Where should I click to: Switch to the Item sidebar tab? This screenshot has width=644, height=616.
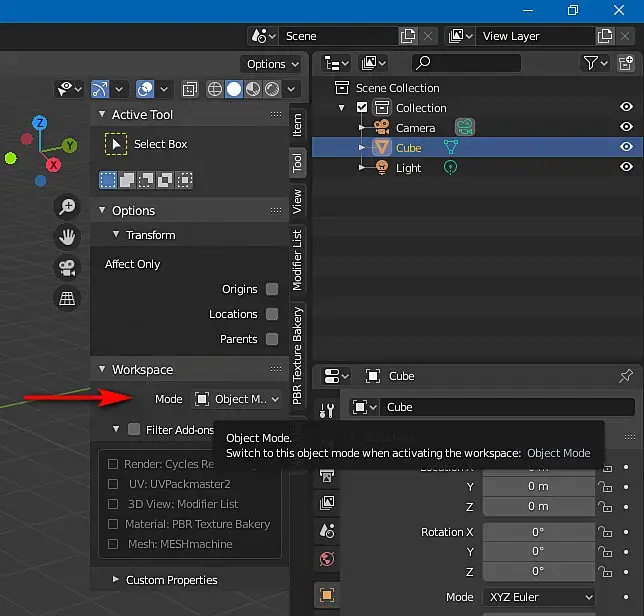(297, 125)
